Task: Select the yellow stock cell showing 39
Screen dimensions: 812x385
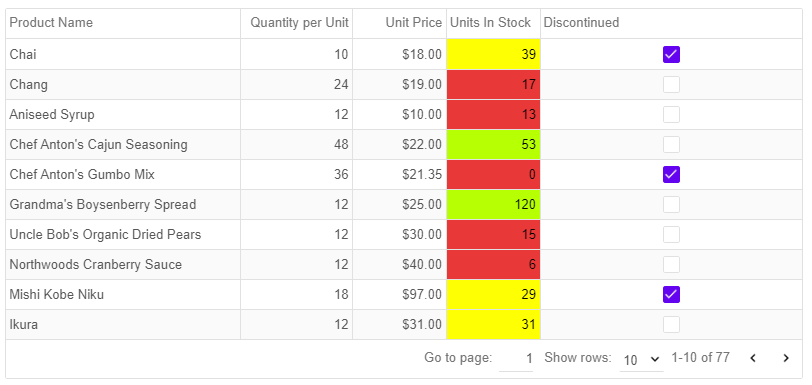Action: (493, 54)
